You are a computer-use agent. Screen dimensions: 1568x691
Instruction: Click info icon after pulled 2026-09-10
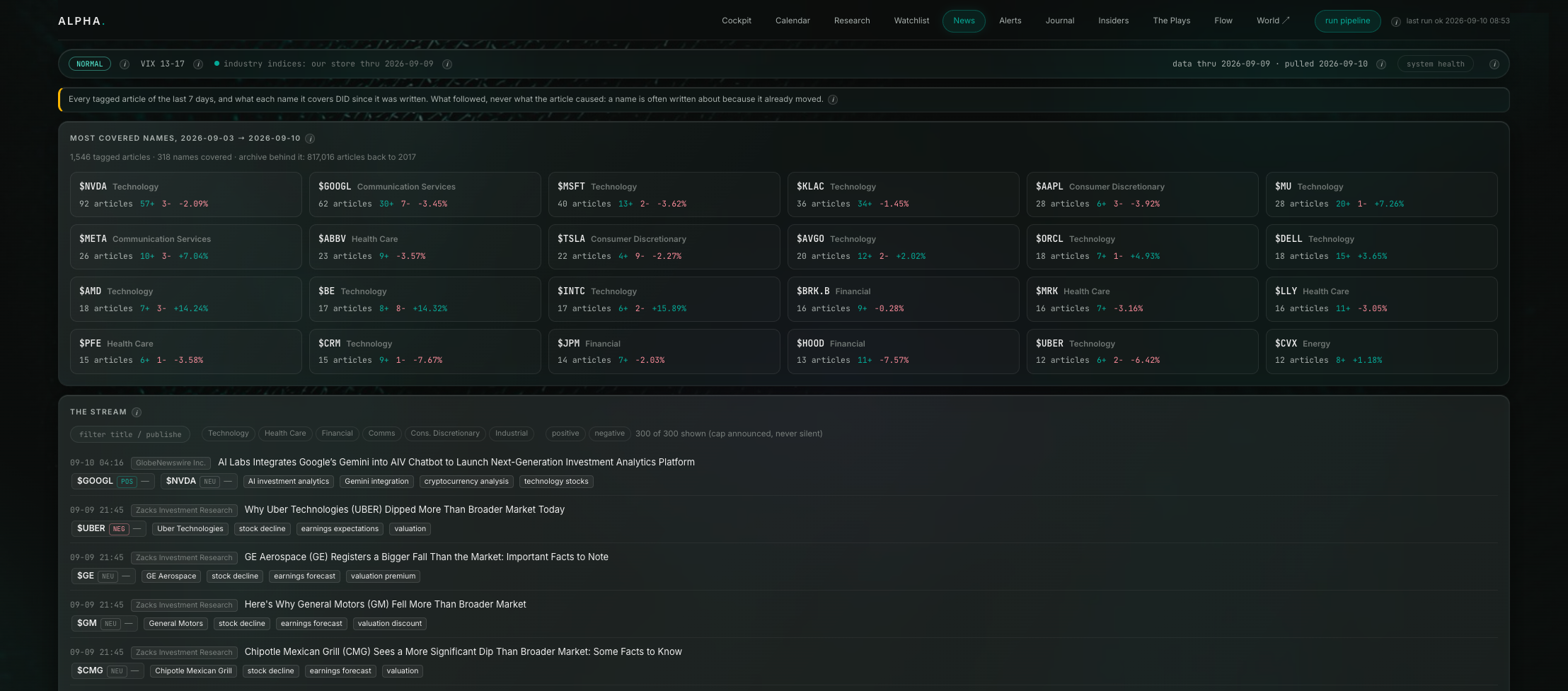click(1380, 64)
